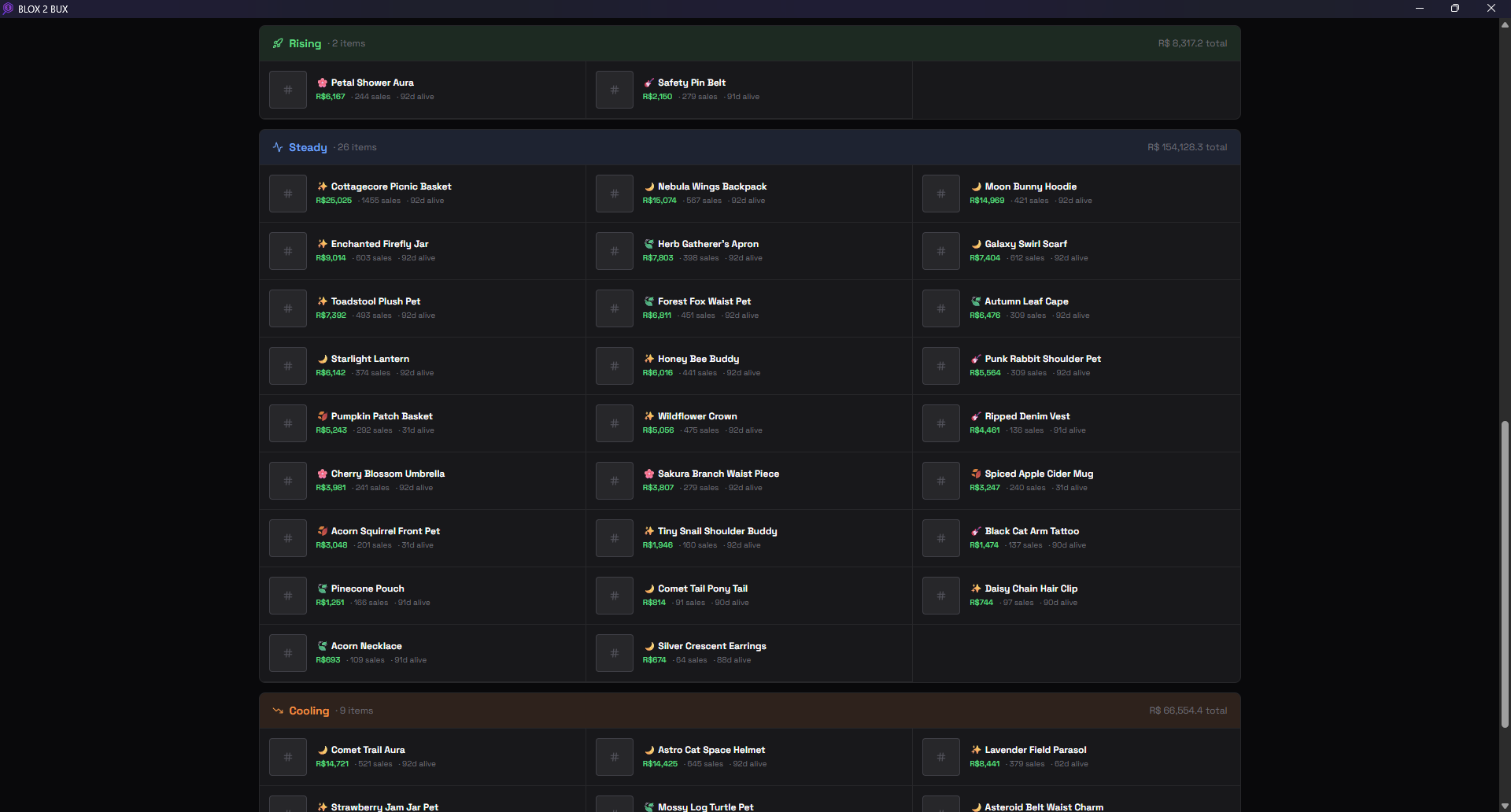Image resolution: width=1511 pixels, height=812 pixels.
Task: Open the Acorn Necklace item
Action: click(x=423, y=653)
